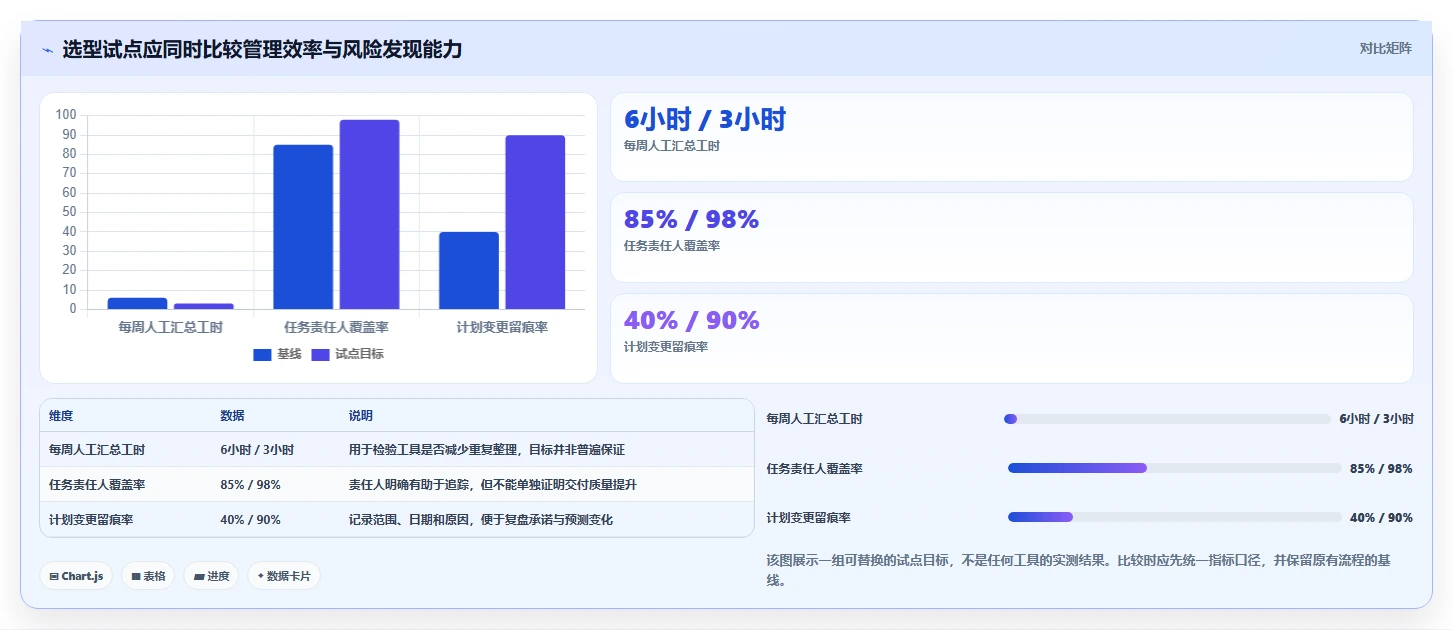Click the 基线 bar for 每周人工汇总工时
Viewport: 1453px width, 630px height.
tap(137, 303)
